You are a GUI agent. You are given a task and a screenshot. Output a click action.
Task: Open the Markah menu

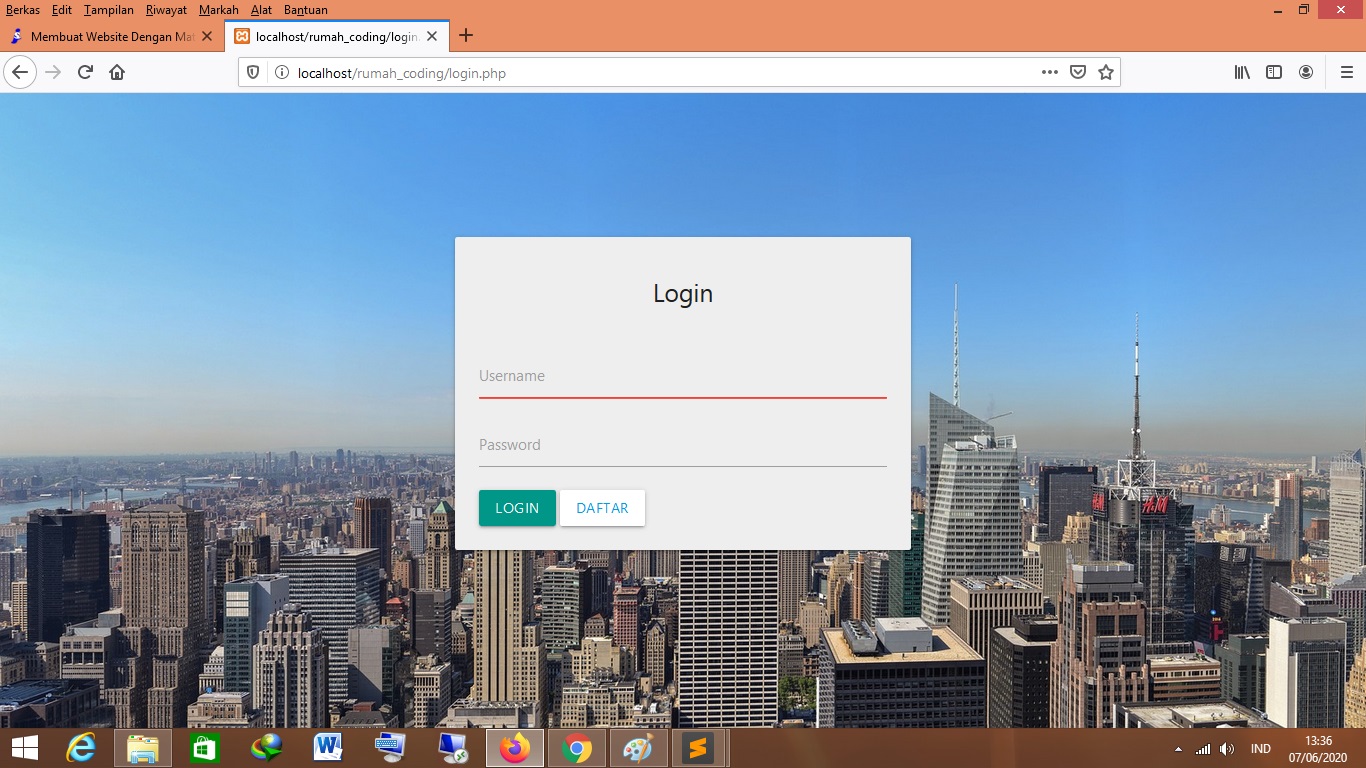coord(218,10)
